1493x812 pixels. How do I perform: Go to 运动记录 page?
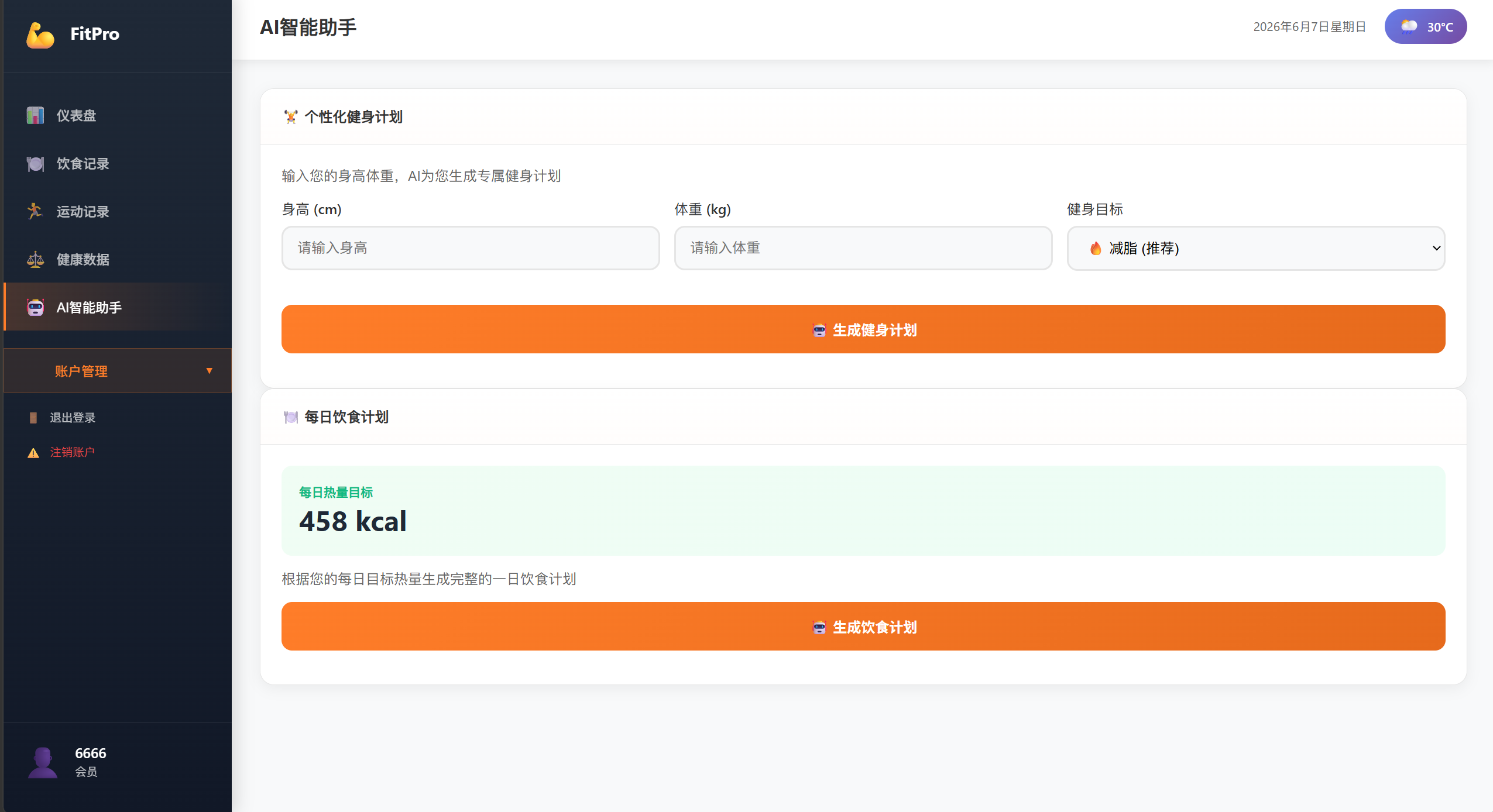click(118, 211)
